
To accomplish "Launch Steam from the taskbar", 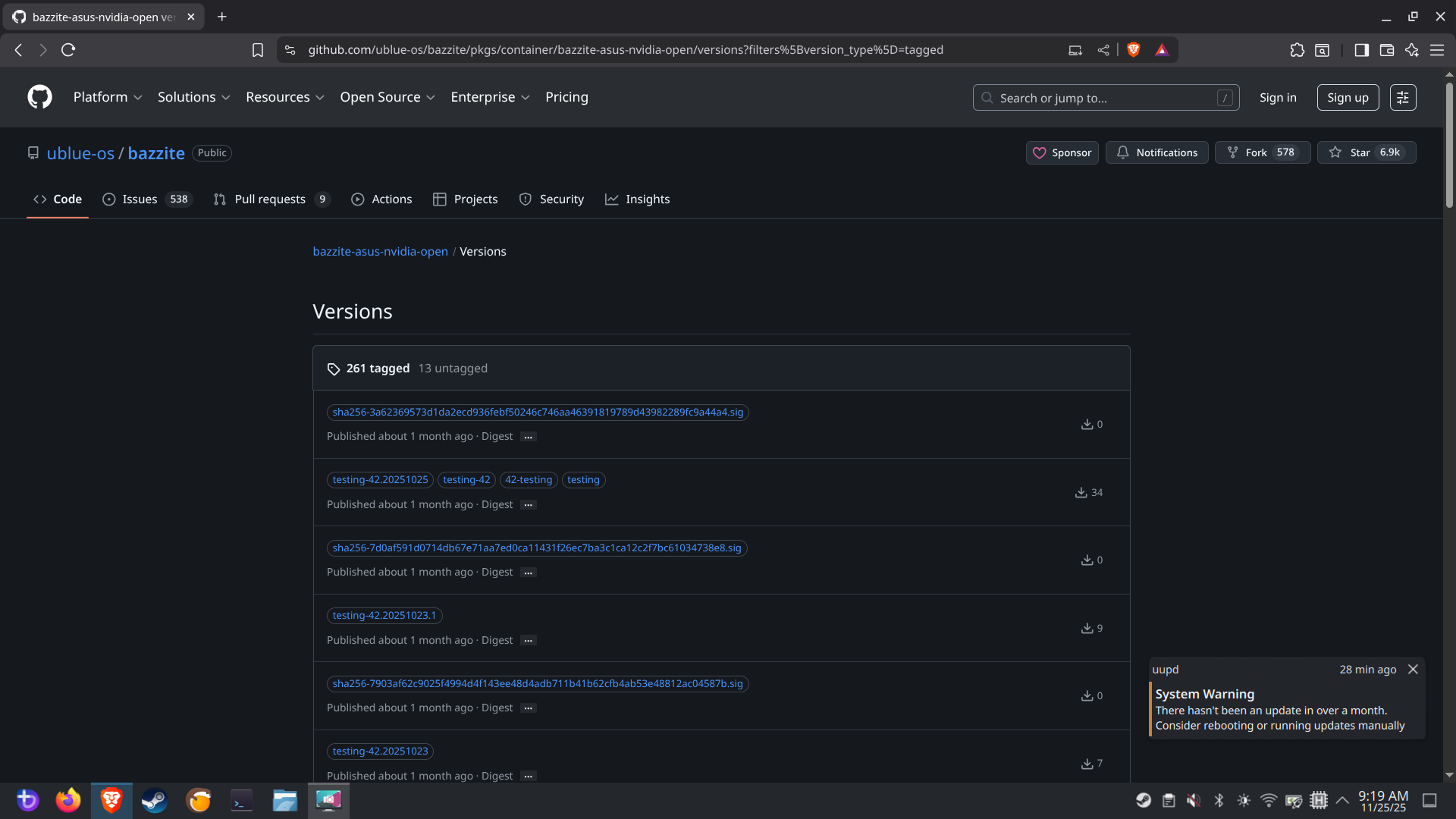I will point(154,800).
